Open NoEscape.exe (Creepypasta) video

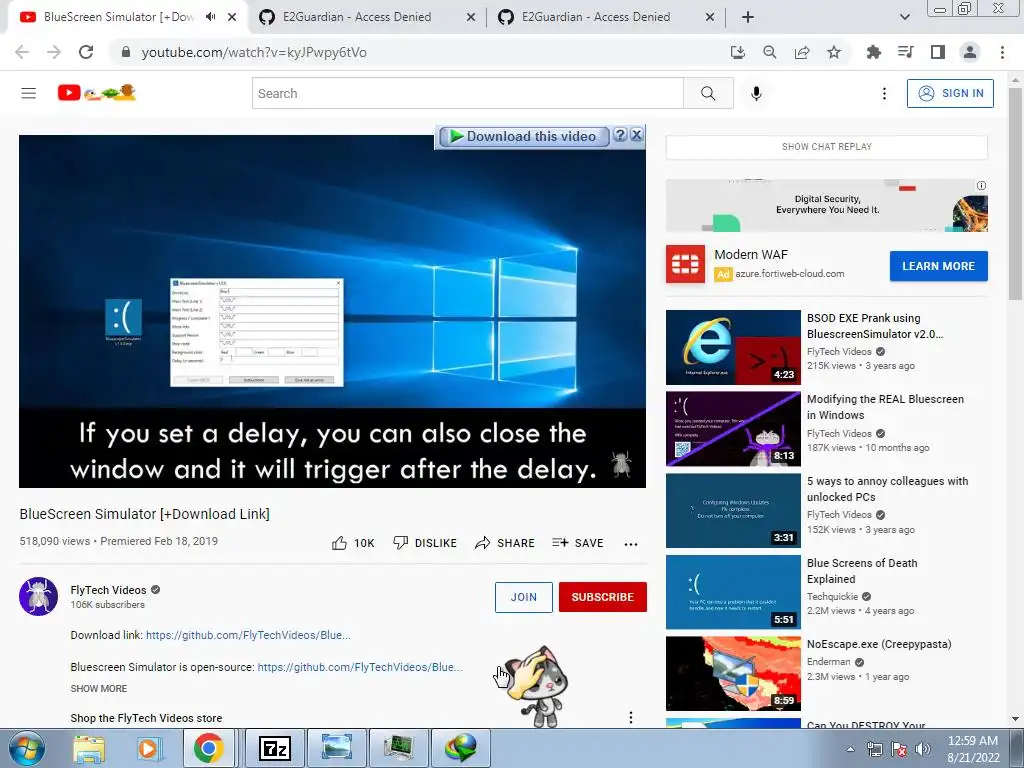[x=879, y=644]
